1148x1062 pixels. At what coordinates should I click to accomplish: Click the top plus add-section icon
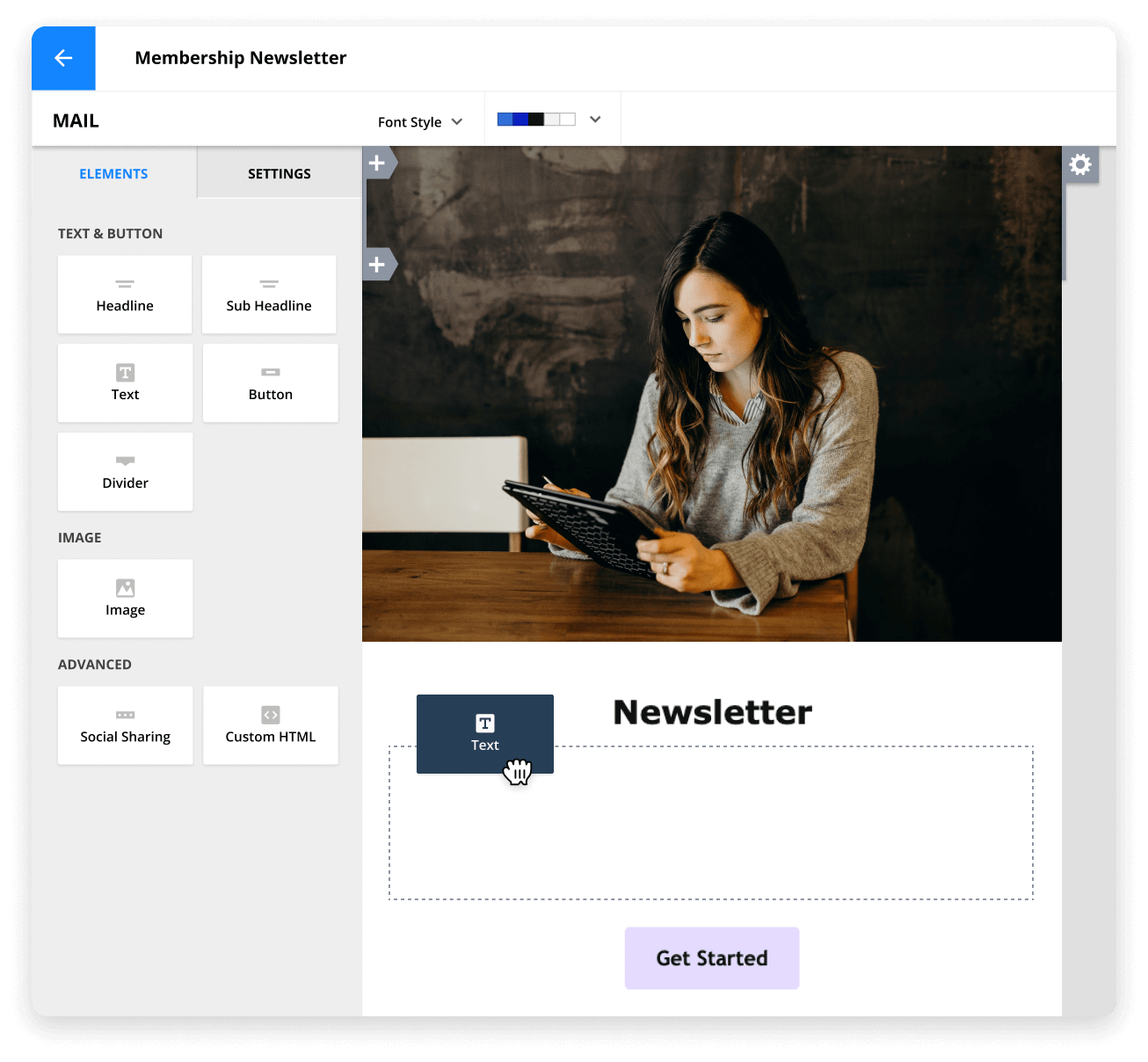(377, 163)
